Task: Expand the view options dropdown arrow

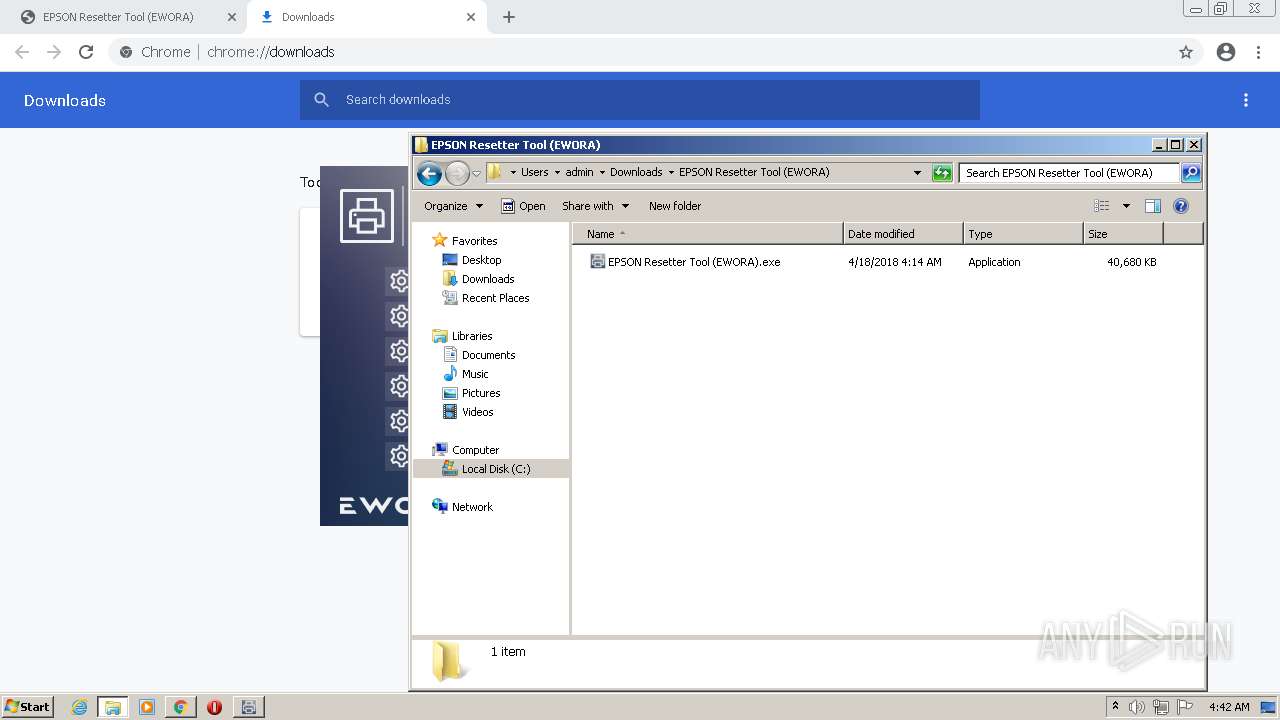Action: [x=1126, y=206]
